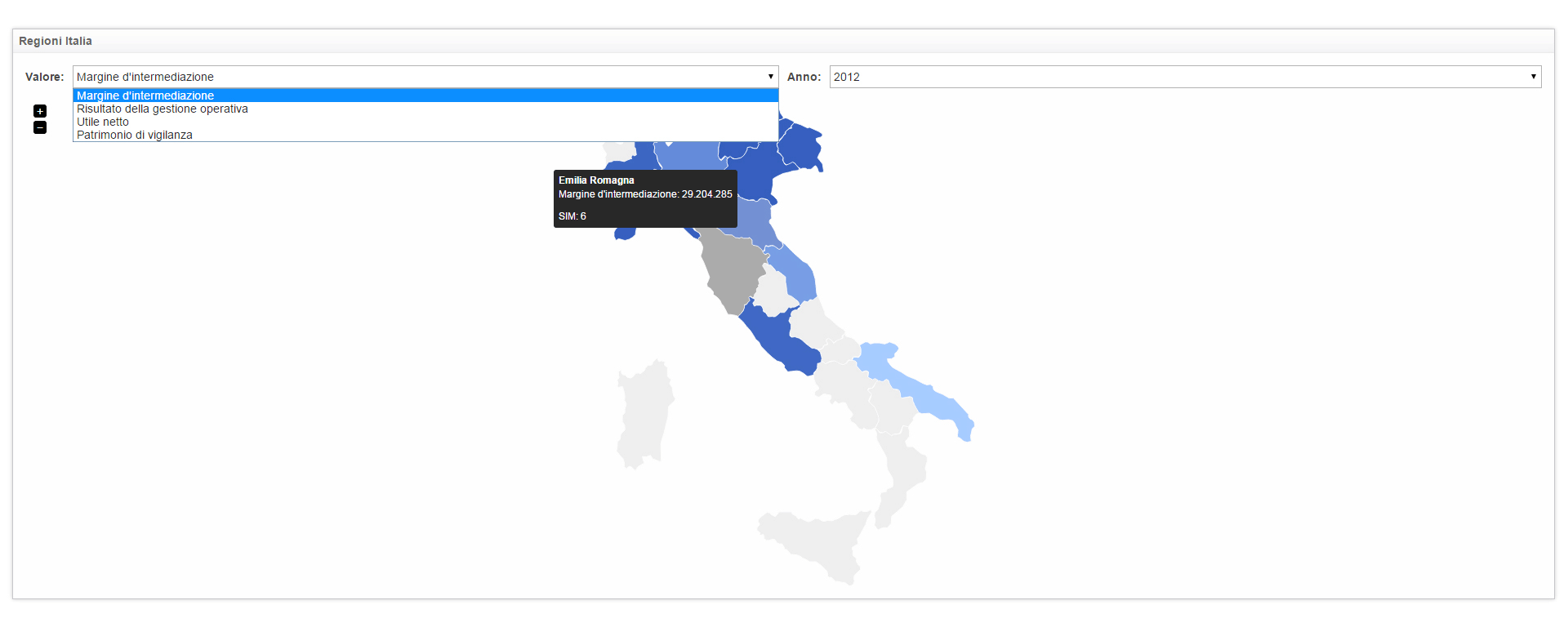Screen dimensions: 1568x627
Task: Select Margine d'intermediazione highlighted option
Action: coord(425,96)
